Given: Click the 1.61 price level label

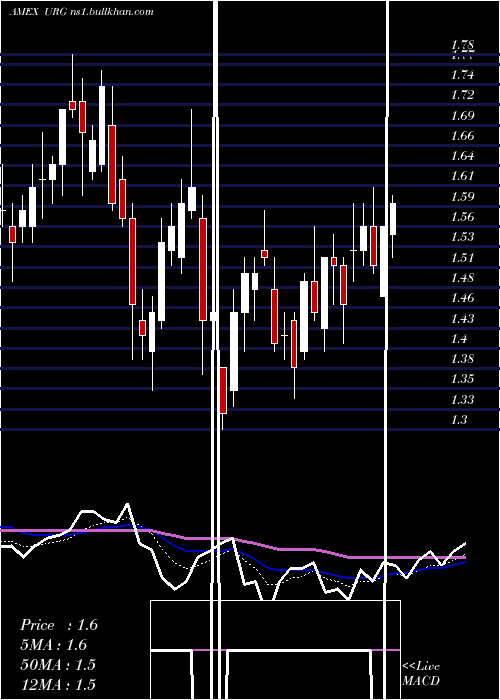Looking at the screenshot, I should click(x=462, y=176).
